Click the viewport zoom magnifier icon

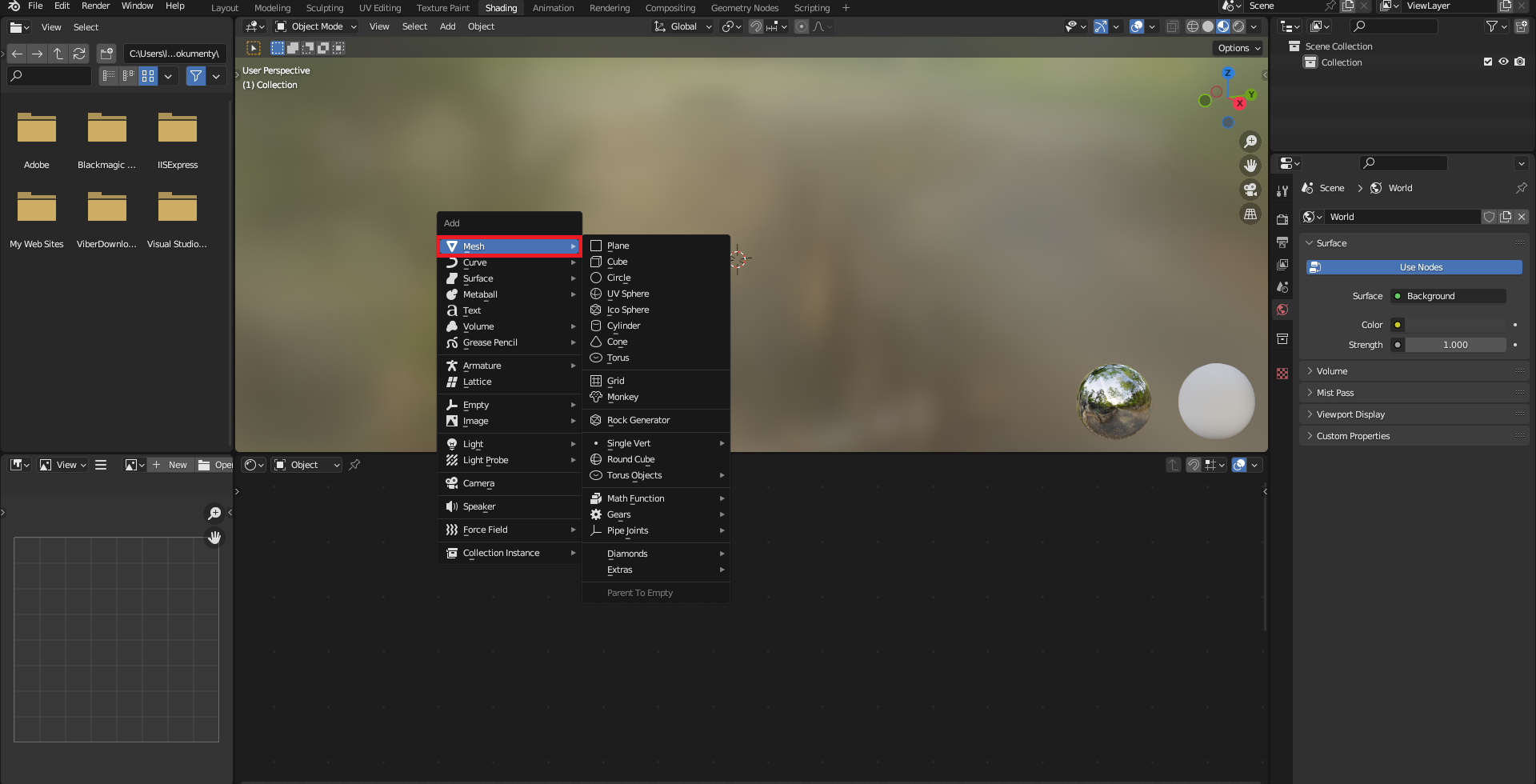tap(1250, 142)
